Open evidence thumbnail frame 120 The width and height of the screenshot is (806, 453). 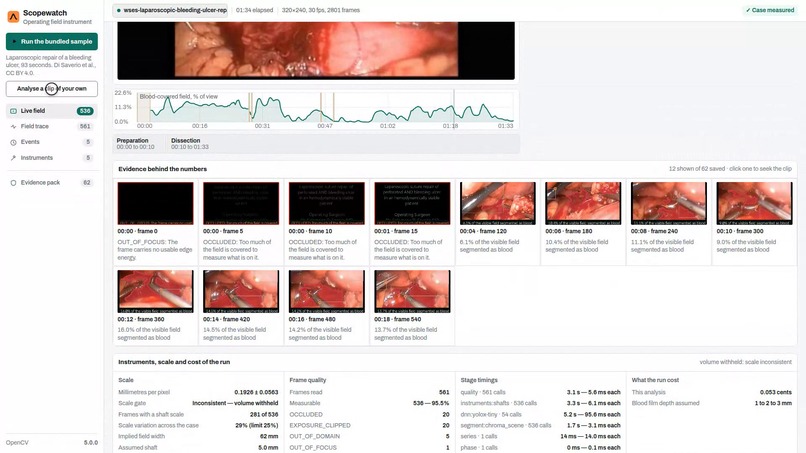(498, 203)
